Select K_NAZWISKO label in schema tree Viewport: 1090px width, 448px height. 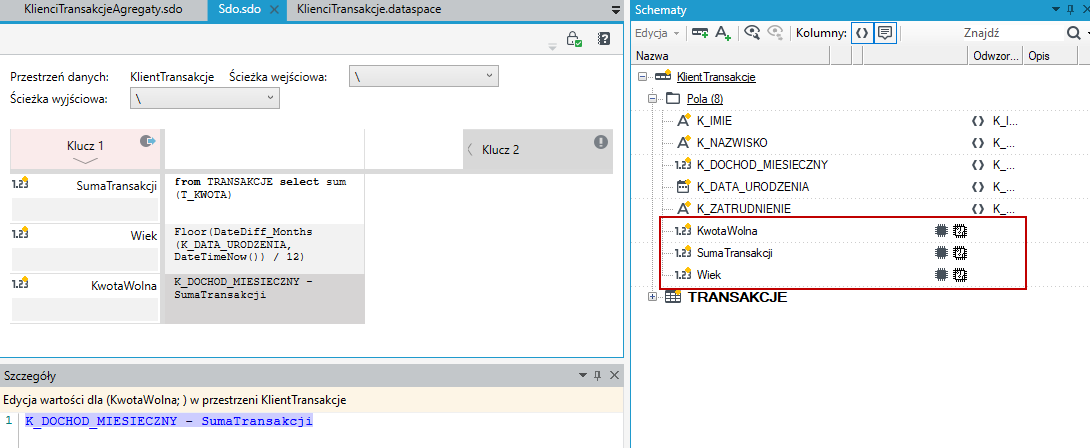pos(732,143)
